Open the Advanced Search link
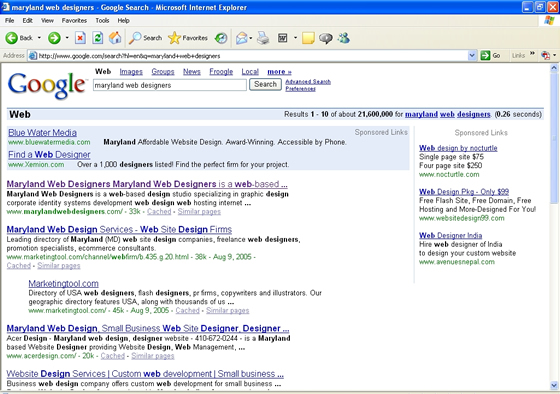 (x=308, y=82)
